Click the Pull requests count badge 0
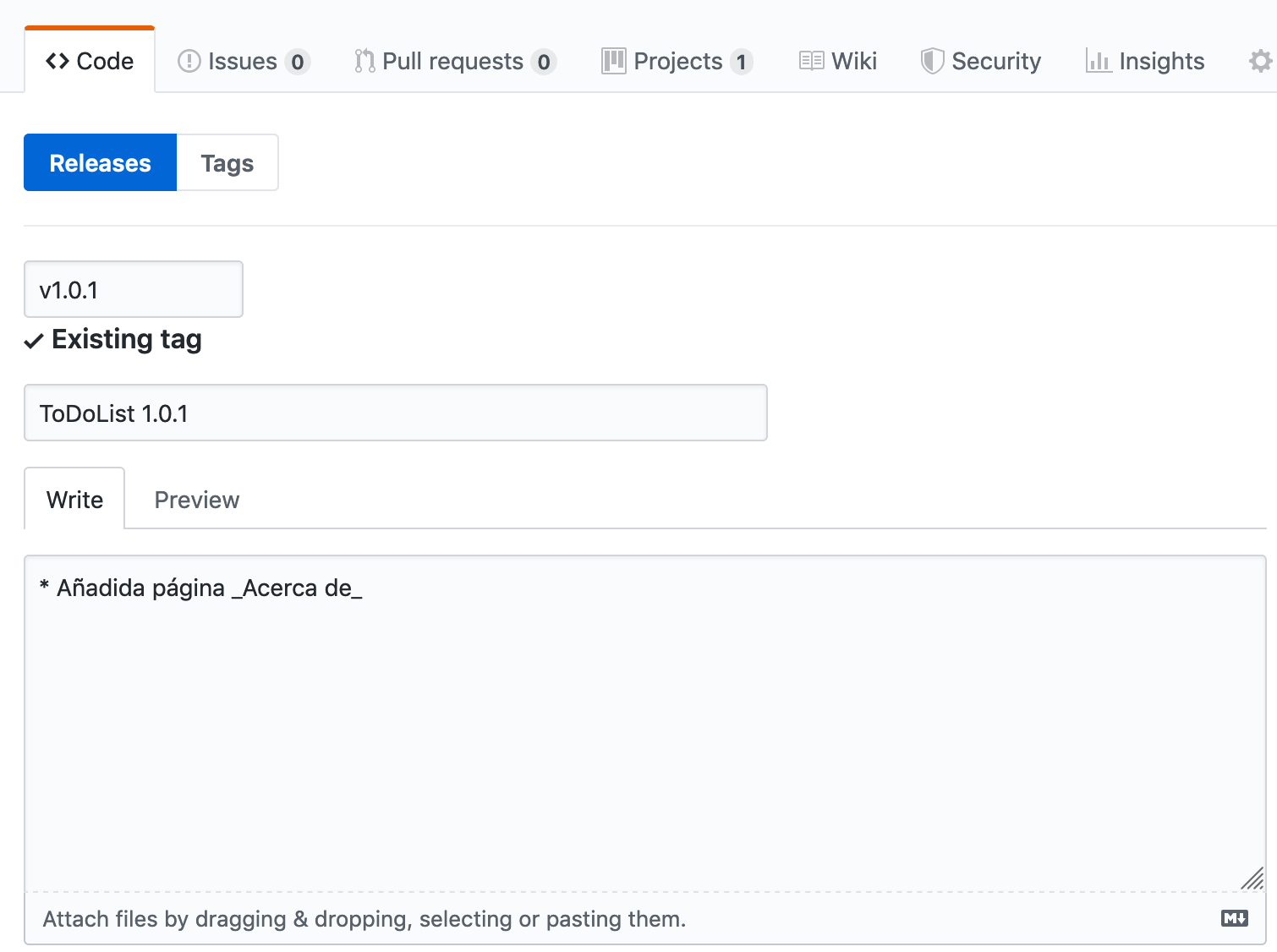 click(544, 62)
